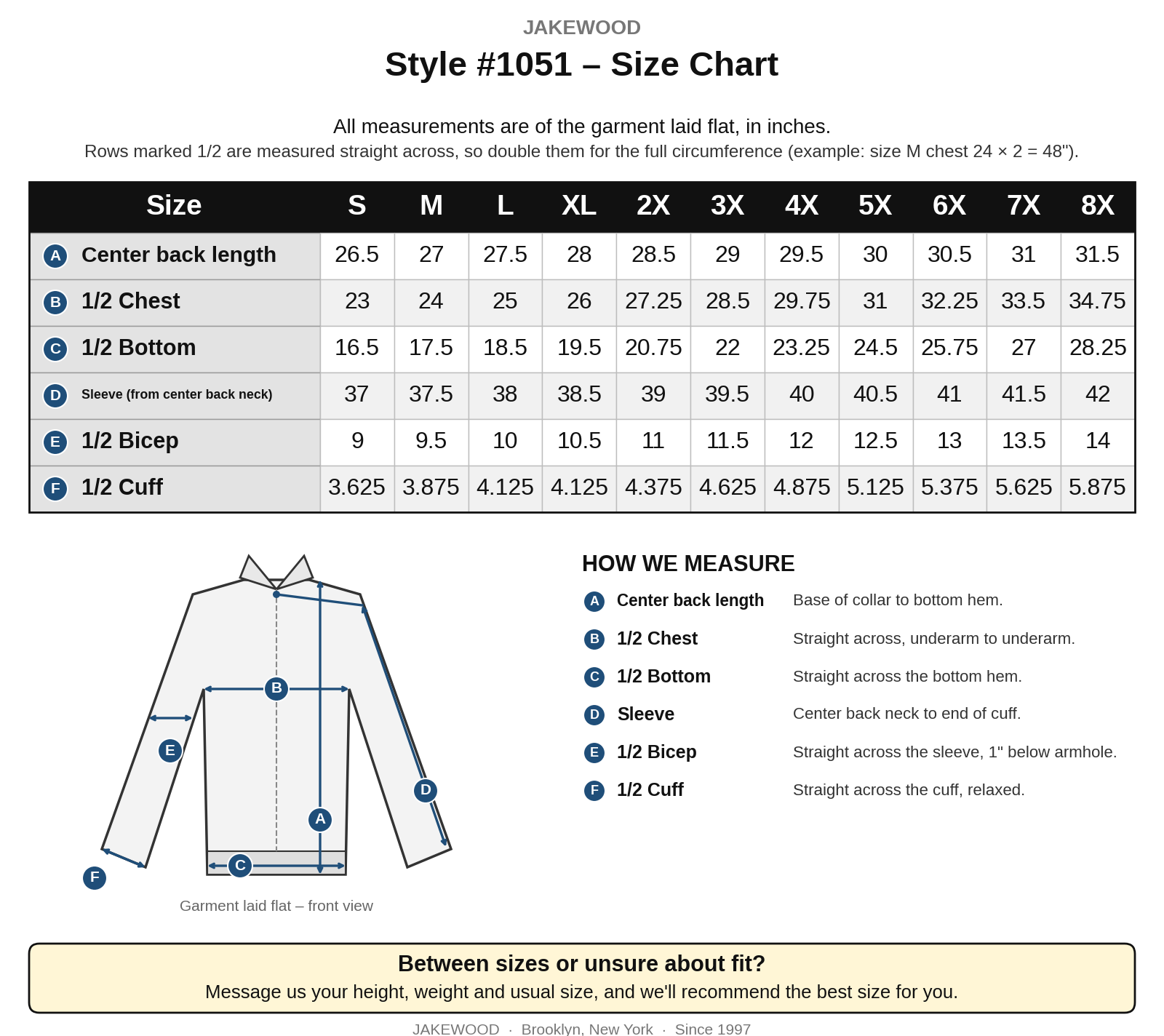The height and width of the screenshot is (1036, 1164).
Task: Select the 8X size column header
Action: [1098, 206]
